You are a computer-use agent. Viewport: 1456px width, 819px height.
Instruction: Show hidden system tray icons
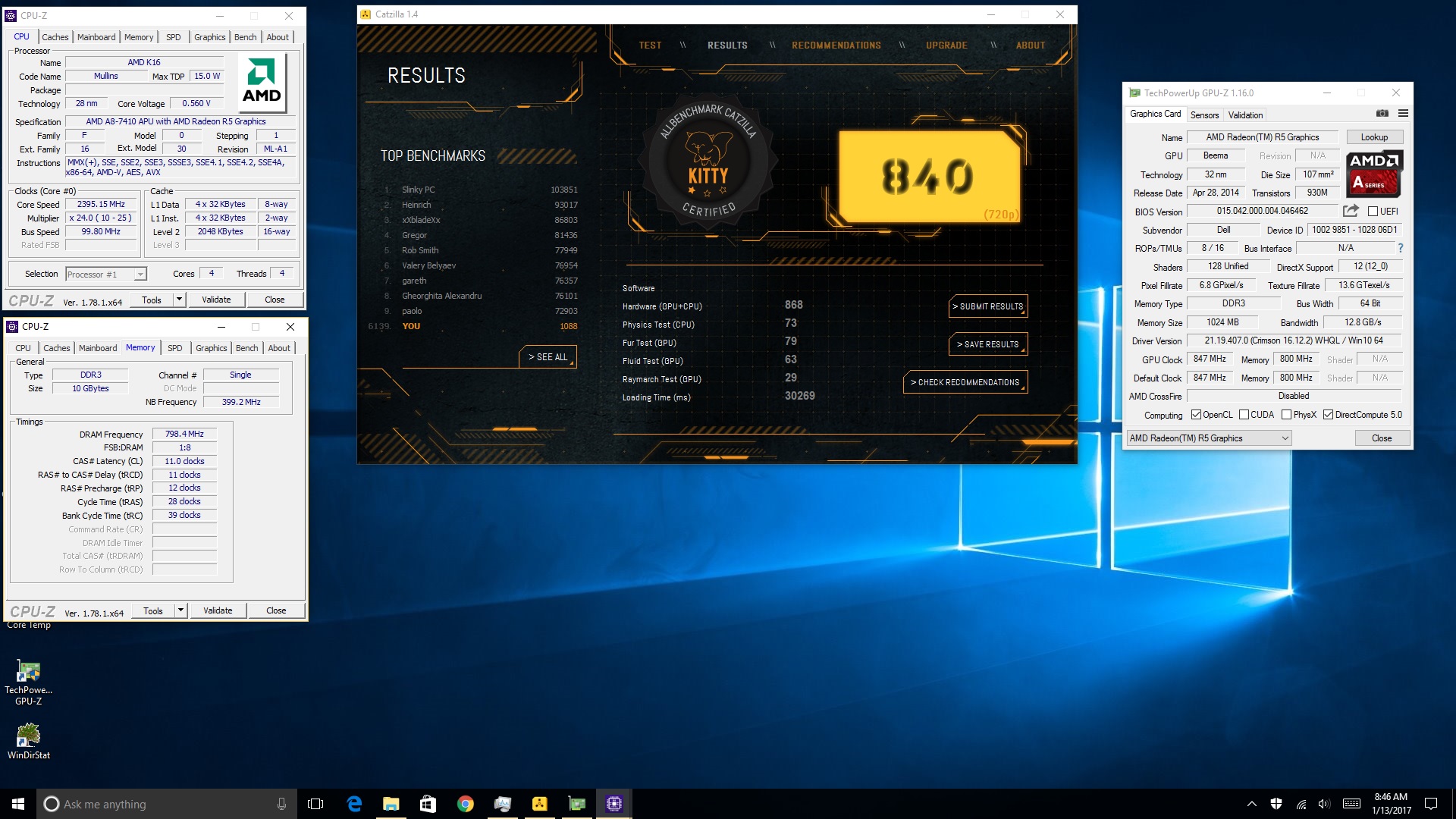(x=1251, y=804)
